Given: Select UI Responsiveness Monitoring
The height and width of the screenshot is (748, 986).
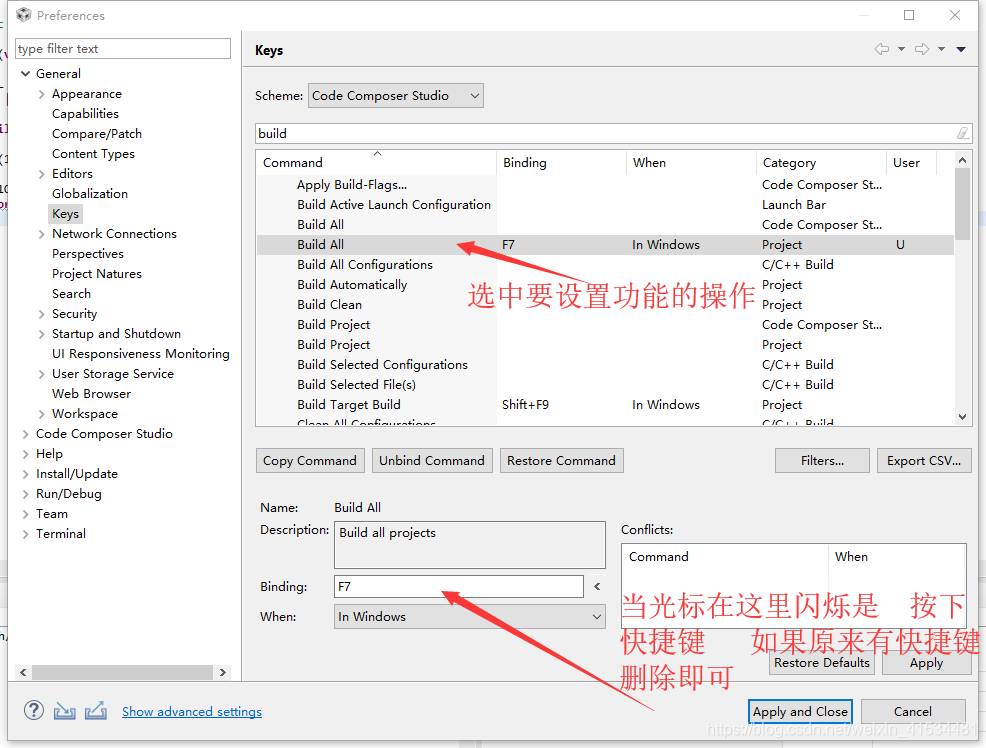Looking at the screenshot, I should [140, 354].
